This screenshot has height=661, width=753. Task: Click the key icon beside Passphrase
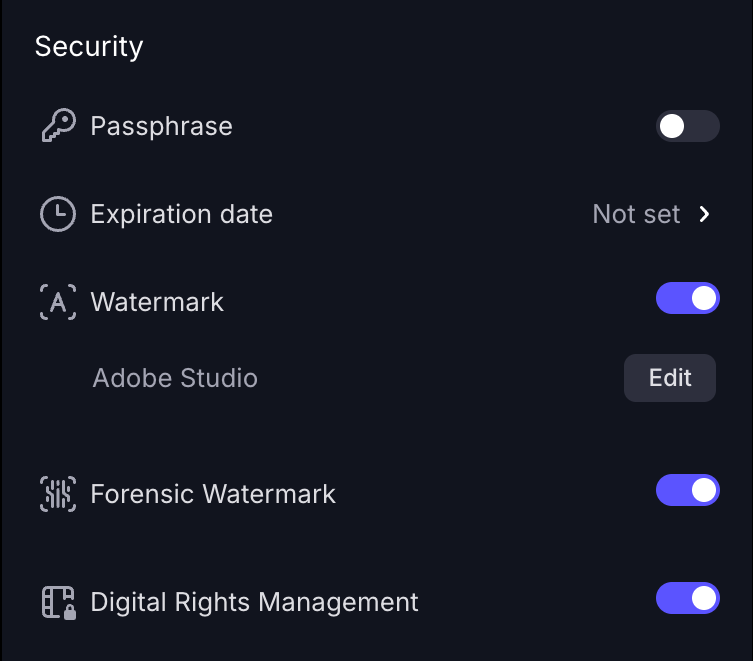point(57,127)
